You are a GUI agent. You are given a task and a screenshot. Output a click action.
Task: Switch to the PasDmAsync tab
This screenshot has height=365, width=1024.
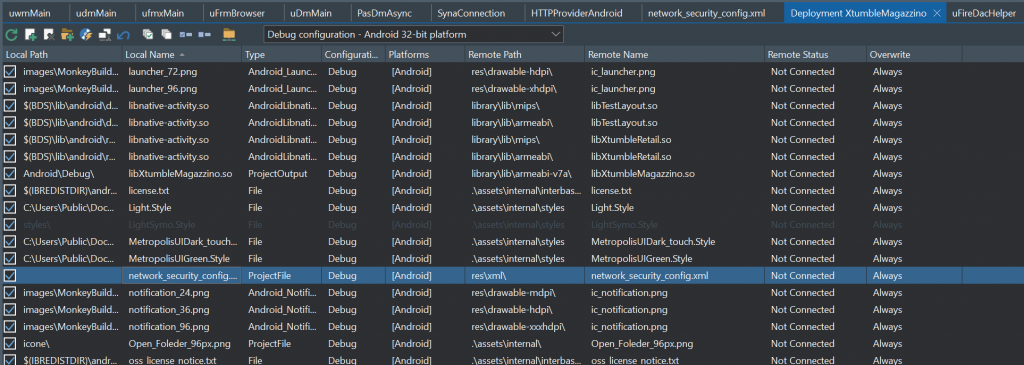[385, 13]
